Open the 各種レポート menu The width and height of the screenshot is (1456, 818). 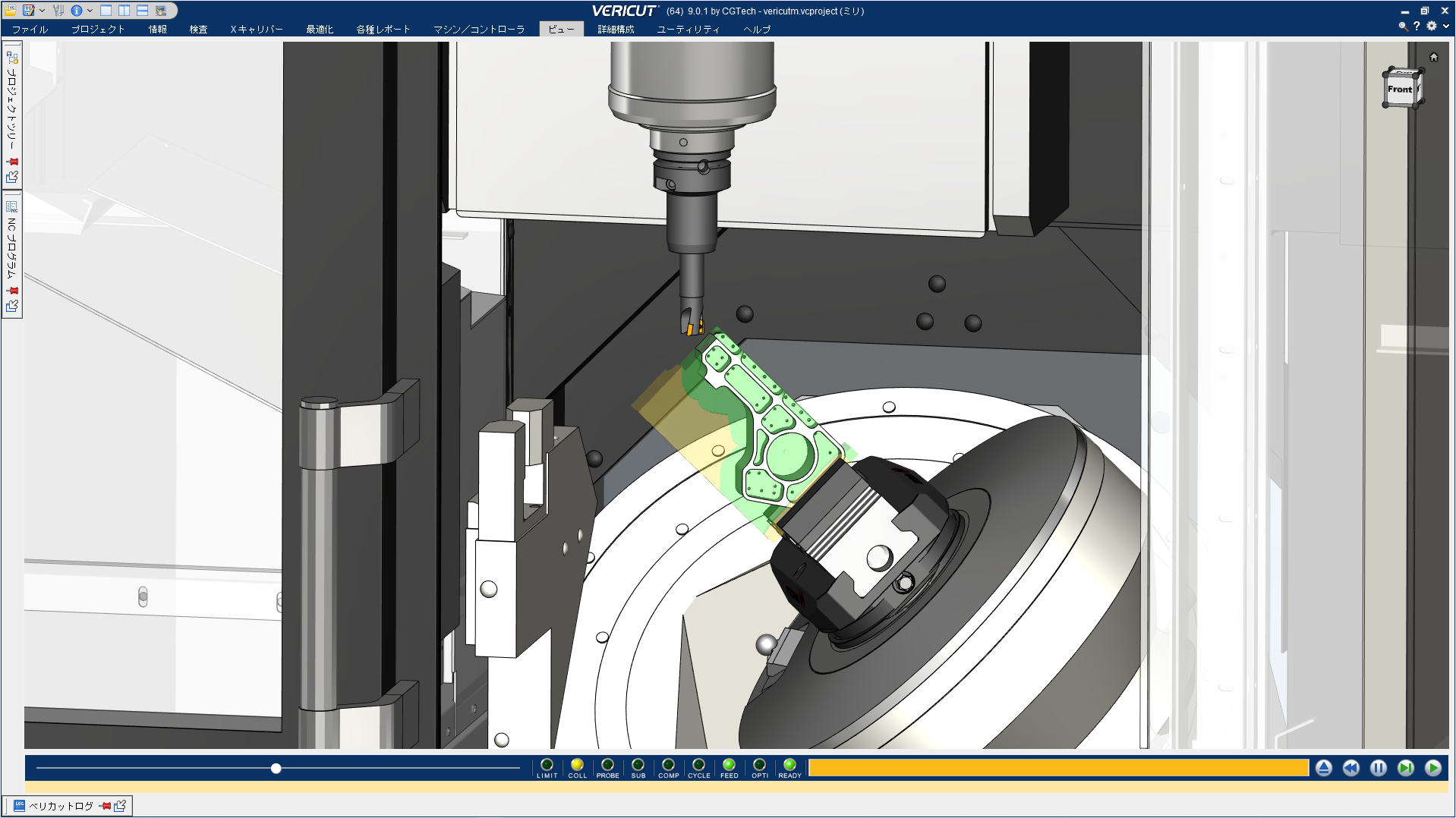(383, 30)
